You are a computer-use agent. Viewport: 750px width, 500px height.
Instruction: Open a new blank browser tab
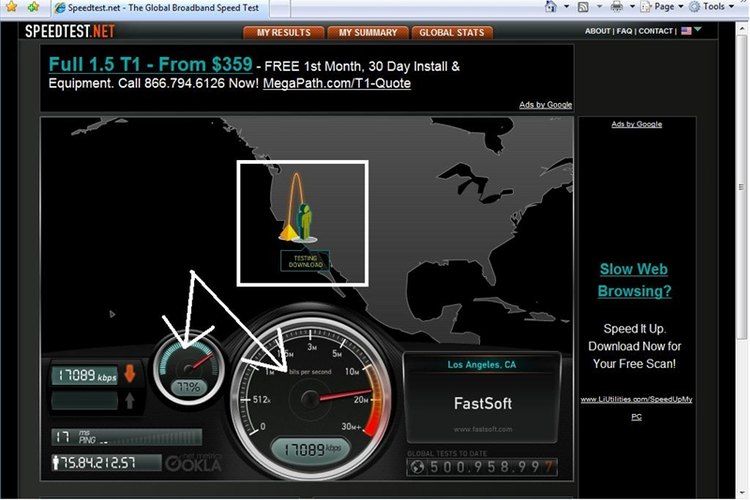coord(279,8)
